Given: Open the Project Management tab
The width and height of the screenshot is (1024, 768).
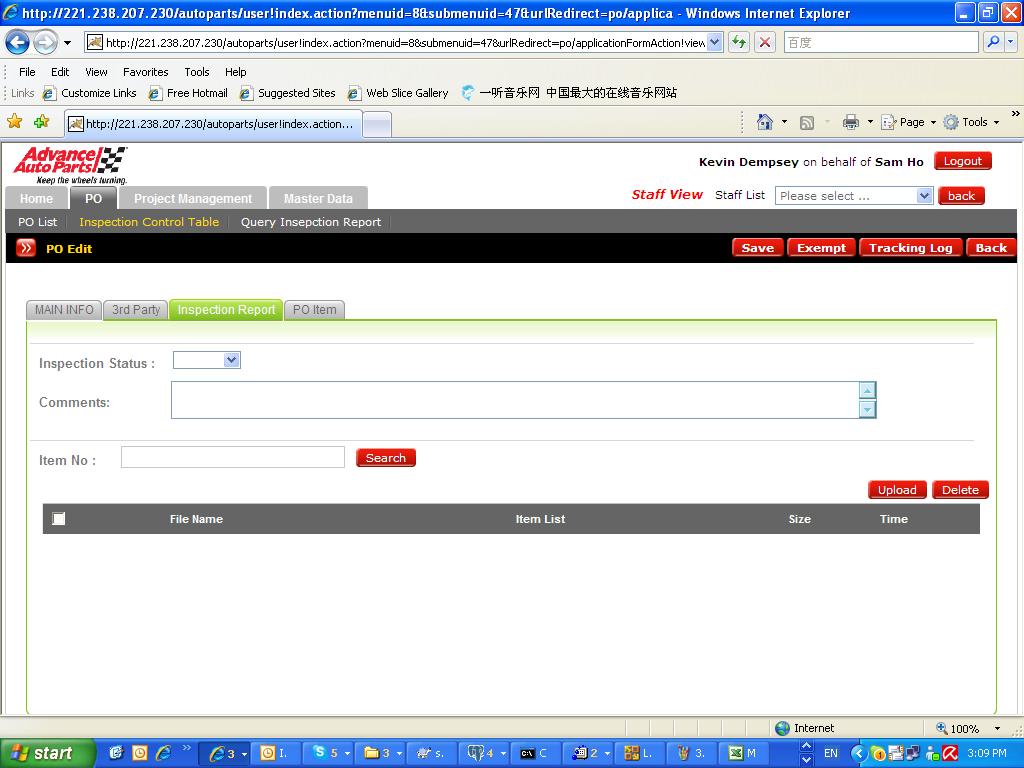Looking at the screenshot, I should point(193,198).
